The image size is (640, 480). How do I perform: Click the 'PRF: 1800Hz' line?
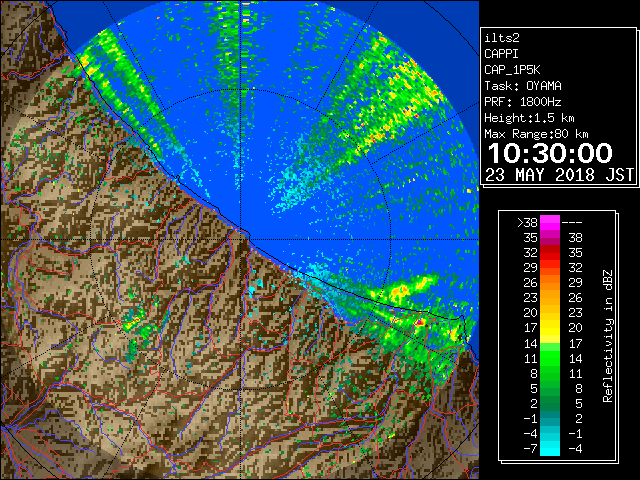click(x=523, y=102)
